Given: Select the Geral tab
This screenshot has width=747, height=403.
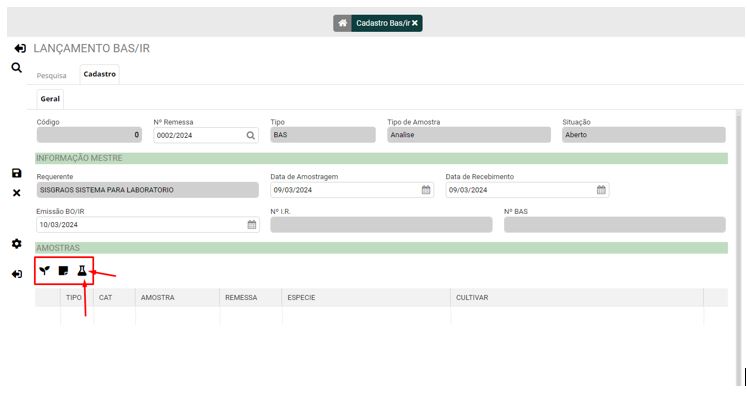Looking at the screenshot, I should tap(50, 99).
